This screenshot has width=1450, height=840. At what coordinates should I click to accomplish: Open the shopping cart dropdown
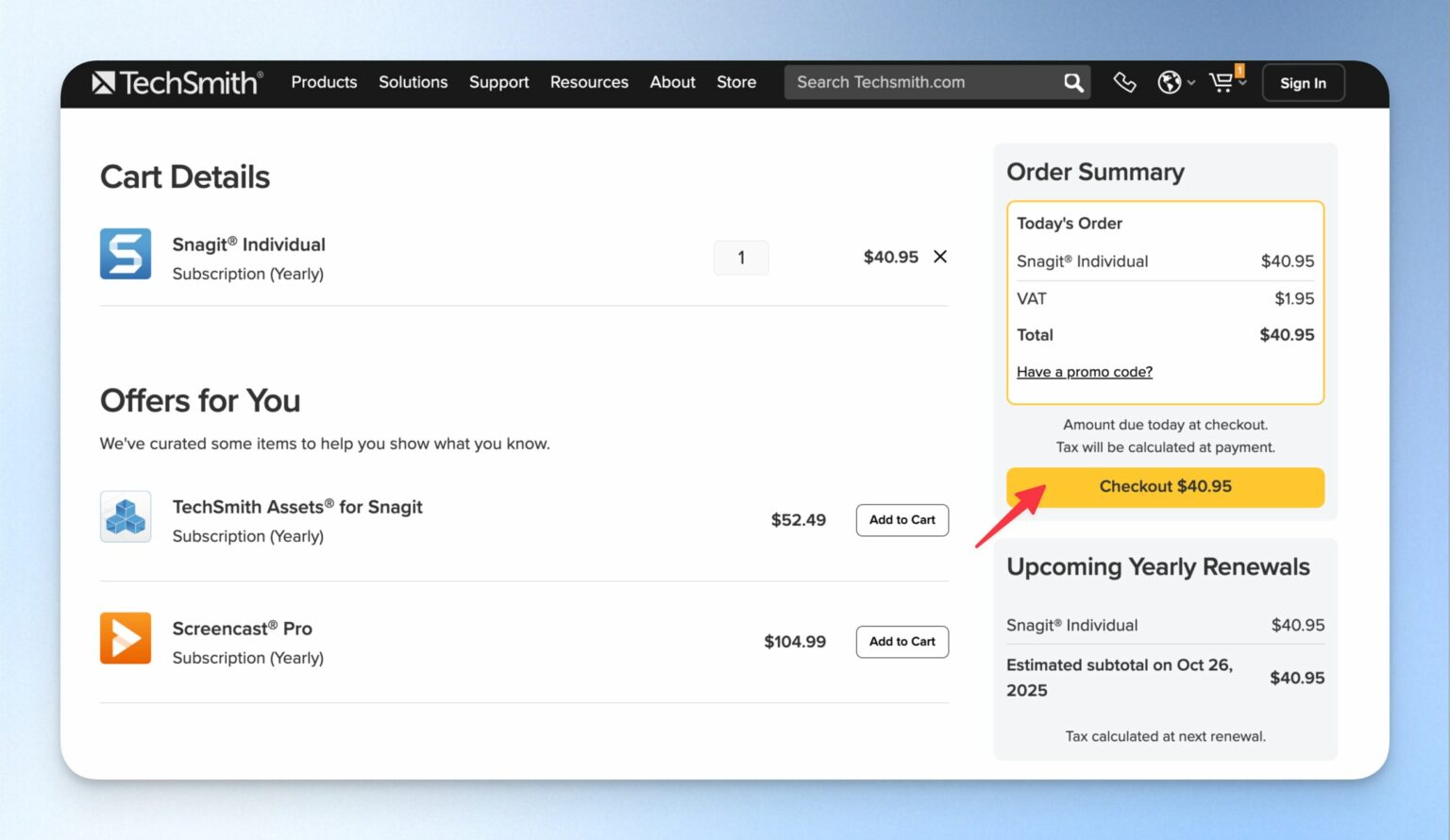[x=1226, y=83]
